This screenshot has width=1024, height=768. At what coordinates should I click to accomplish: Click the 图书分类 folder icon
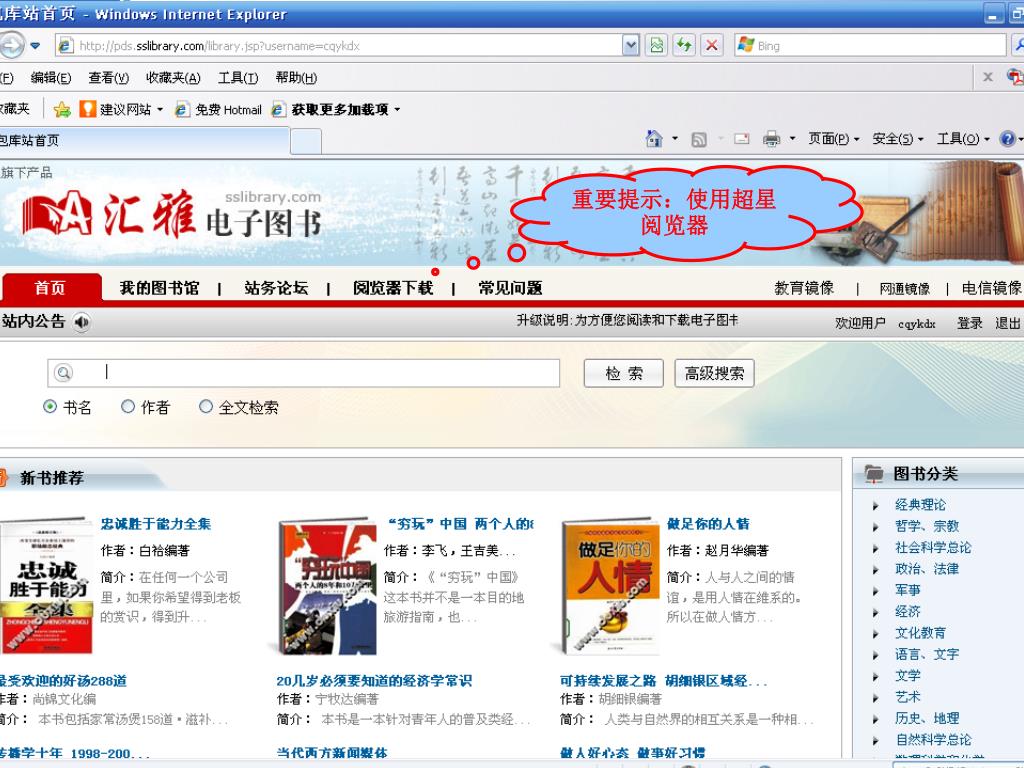point(874,473)
